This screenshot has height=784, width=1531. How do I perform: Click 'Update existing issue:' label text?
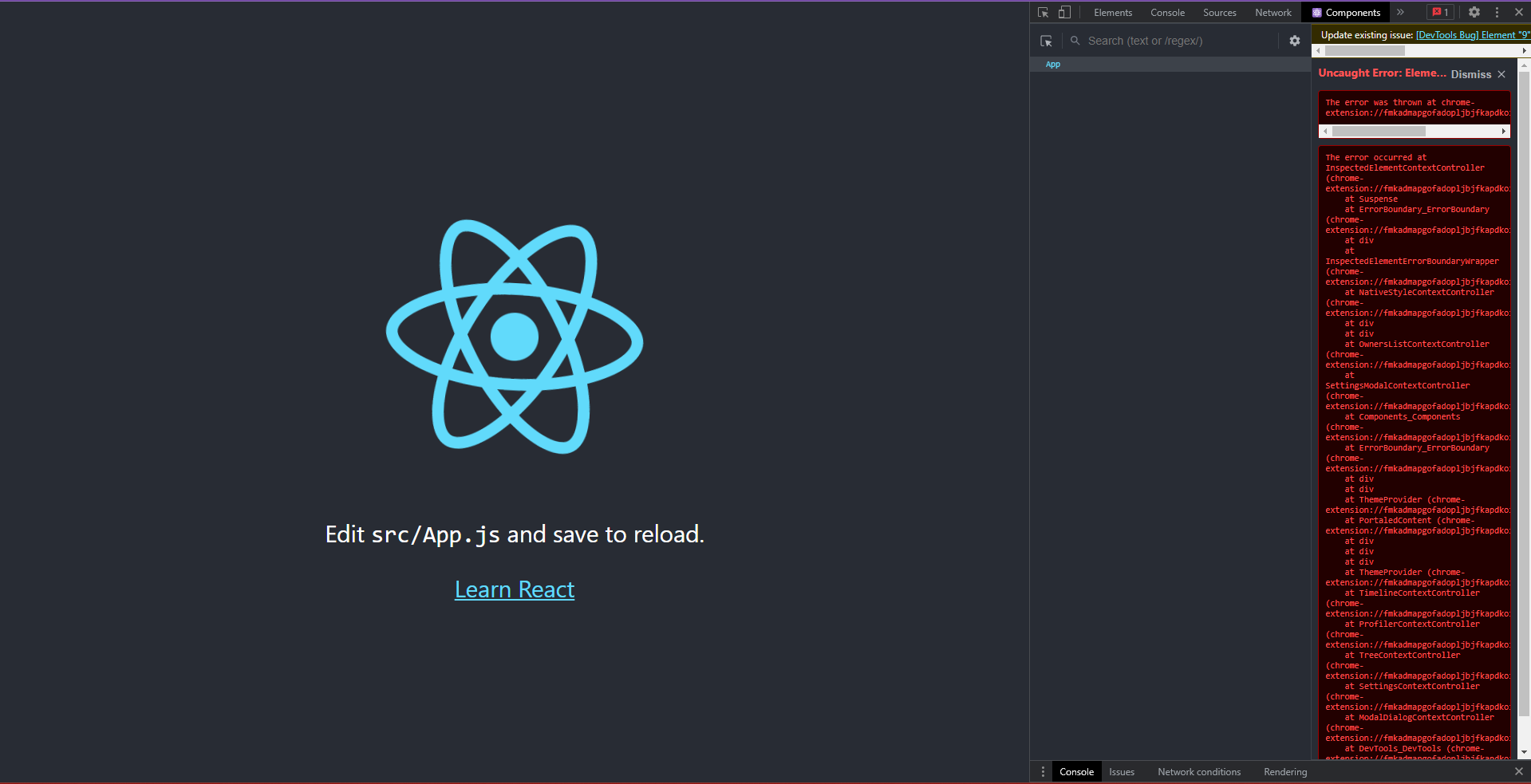1367,35
